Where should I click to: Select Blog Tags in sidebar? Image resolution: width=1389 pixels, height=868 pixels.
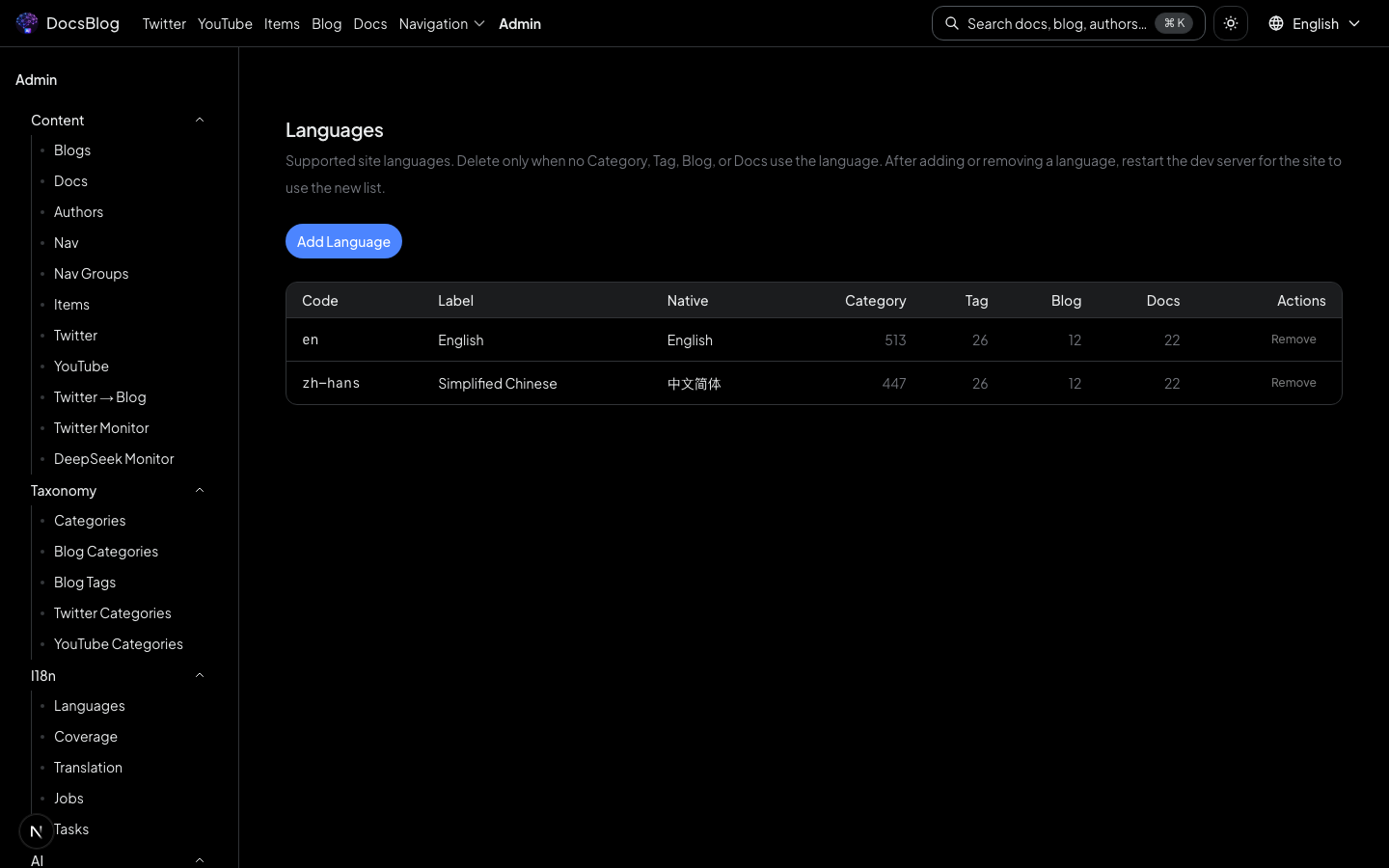tap(85, 583)
